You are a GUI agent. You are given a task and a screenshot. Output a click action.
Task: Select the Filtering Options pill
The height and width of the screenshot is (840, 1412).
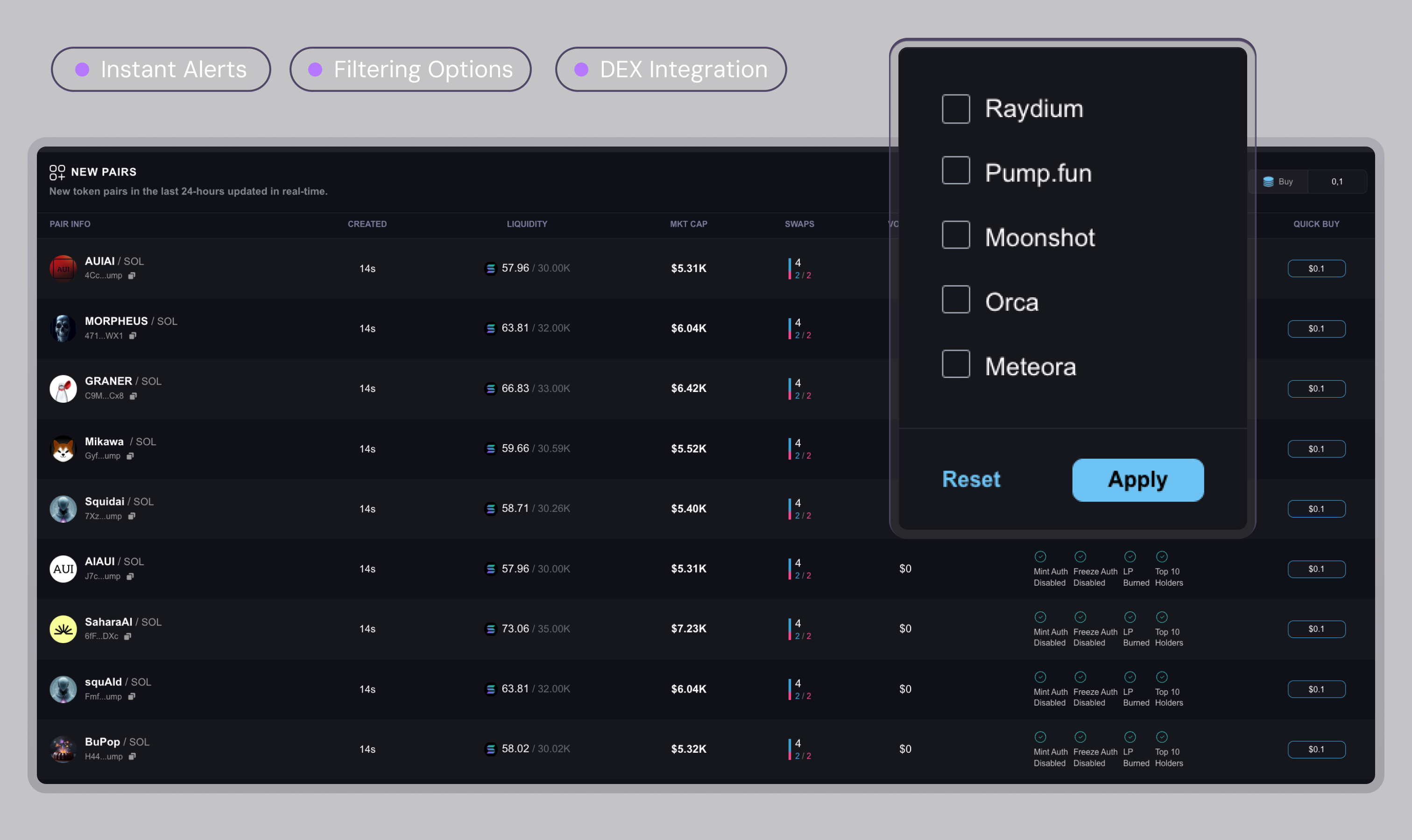410,69
